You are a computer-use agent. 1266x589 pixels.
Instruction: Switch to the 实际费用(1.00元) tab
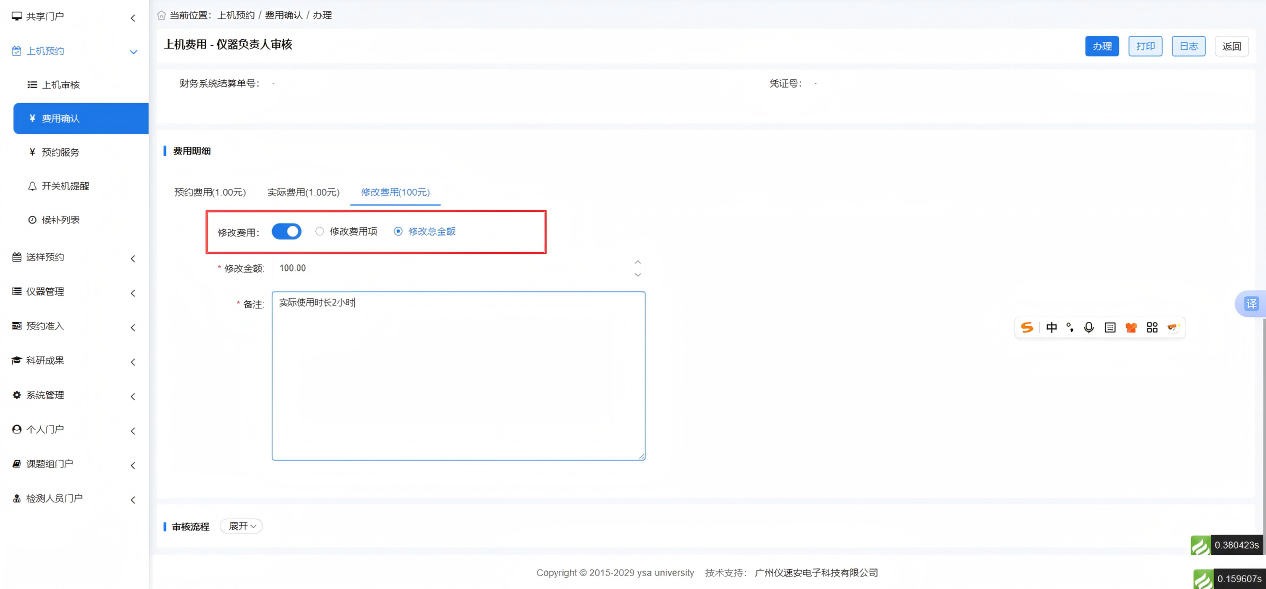point(303,192)
